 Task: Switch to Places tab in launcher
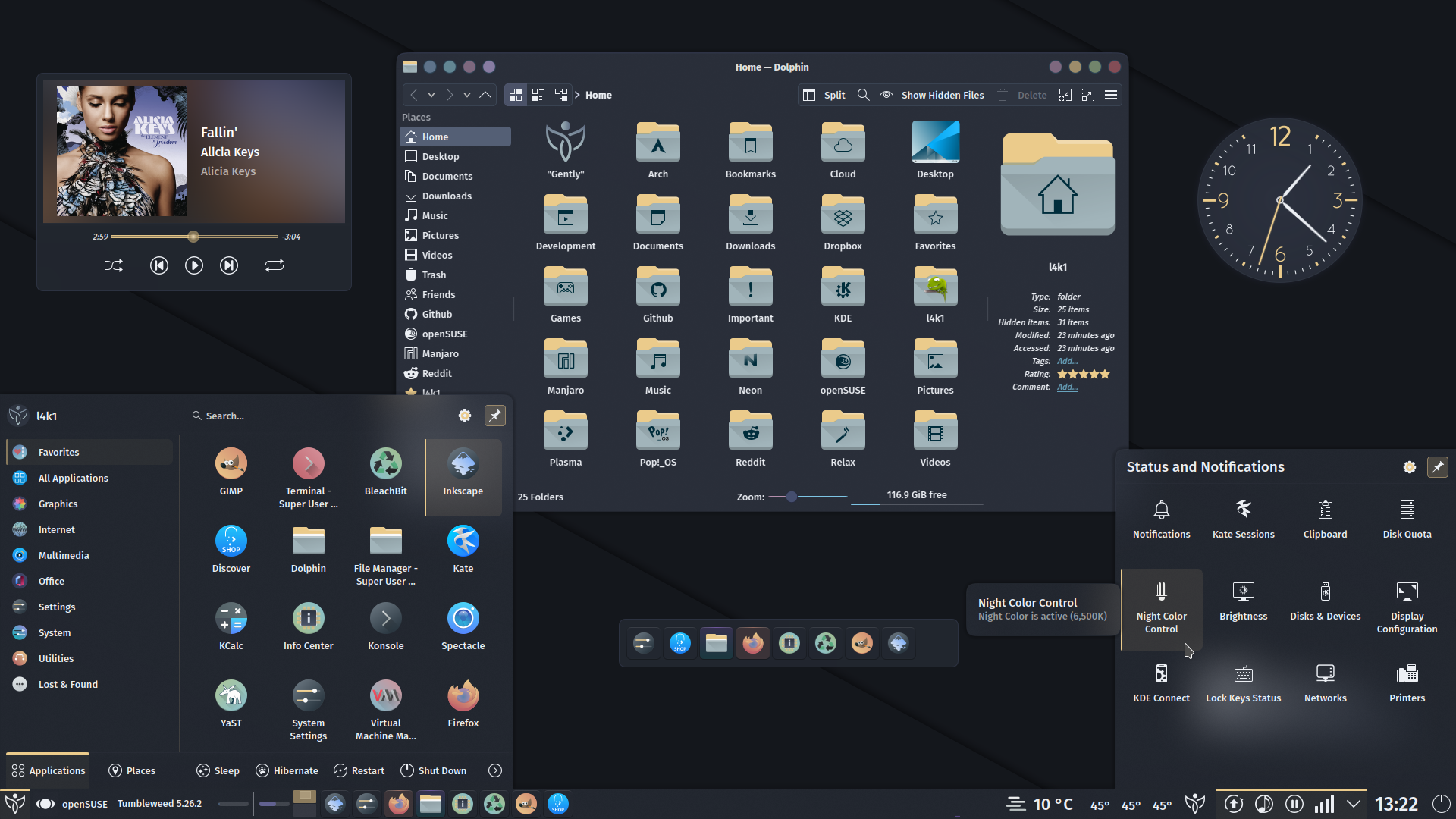tap(132, 770)
